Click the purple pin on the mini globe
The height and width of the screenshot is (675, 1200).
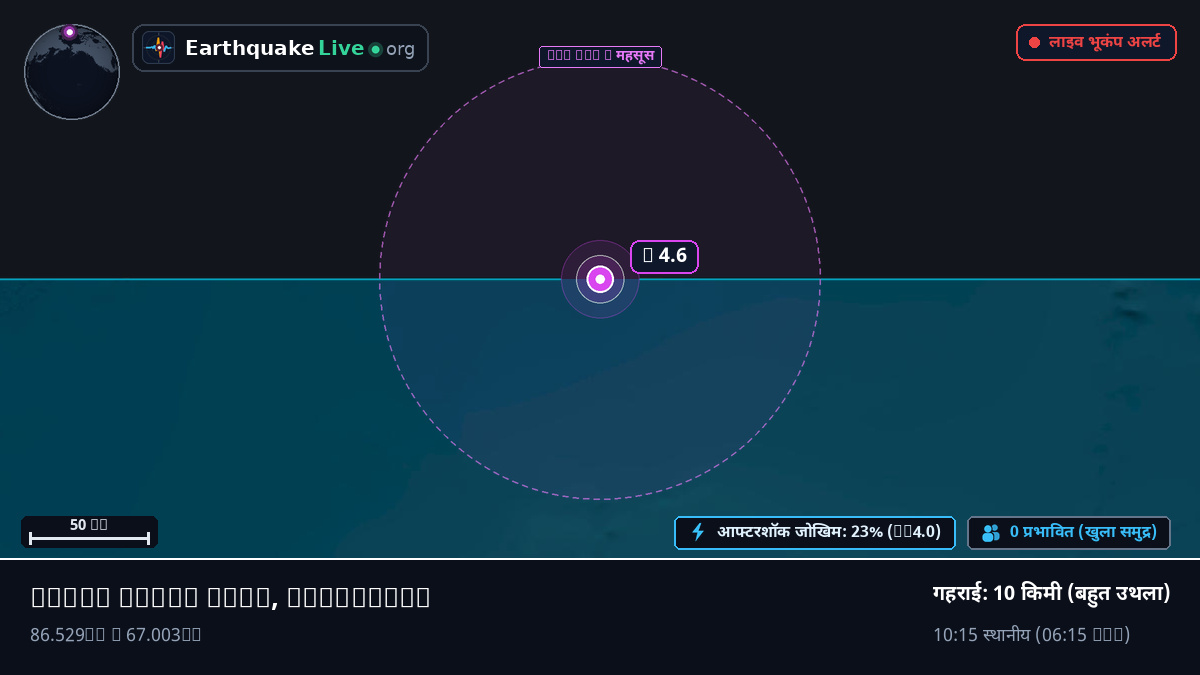point(69,32)
